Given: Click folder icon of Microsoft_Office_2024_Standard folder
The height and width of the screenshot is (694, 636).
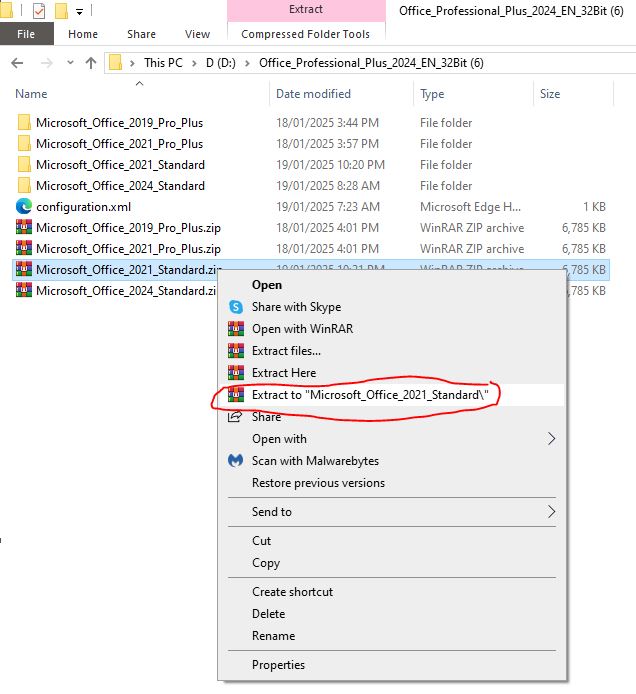Looking at the screenshot, I should pyautogui.click(x=24, y=185).
